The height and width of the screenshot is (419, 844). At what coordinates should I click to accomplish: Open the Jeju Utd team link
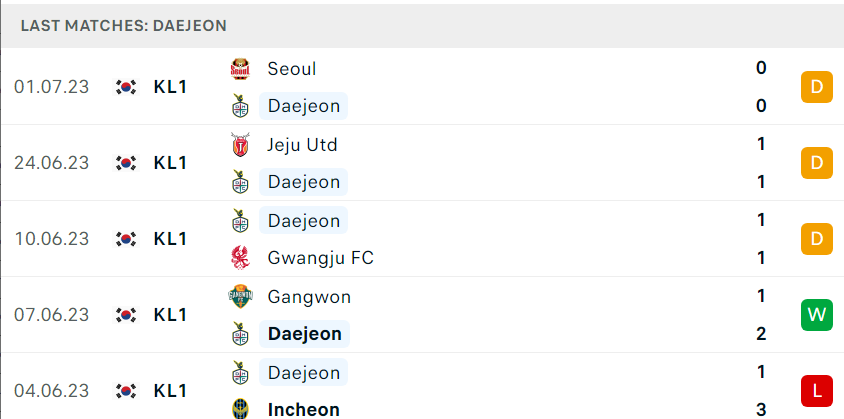303,145
